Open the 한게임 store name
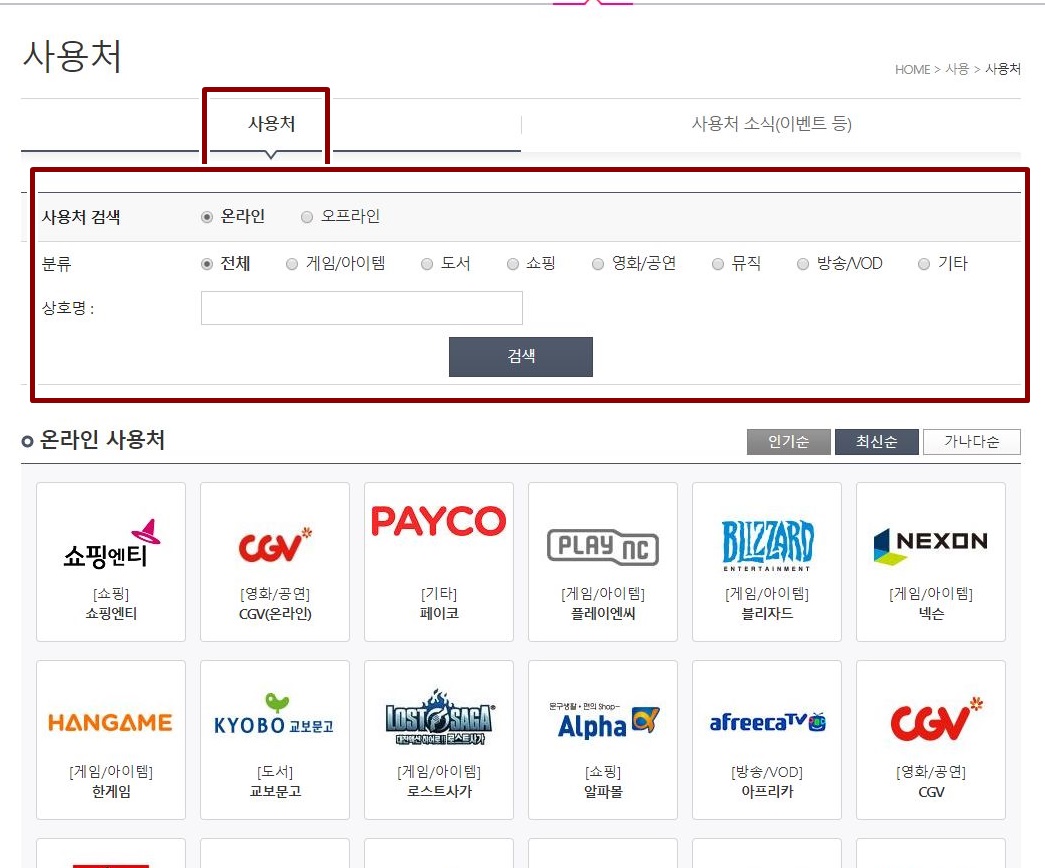Image resolution: width=1045 pixels, height=868 pixels. click(x=111, y=791)
